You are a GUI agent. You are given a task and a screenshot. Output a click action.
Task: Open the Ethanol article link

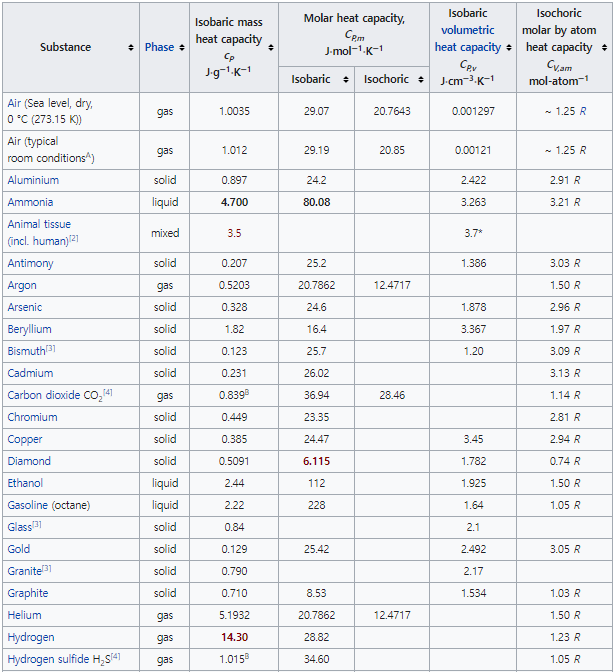coord(25,483)
